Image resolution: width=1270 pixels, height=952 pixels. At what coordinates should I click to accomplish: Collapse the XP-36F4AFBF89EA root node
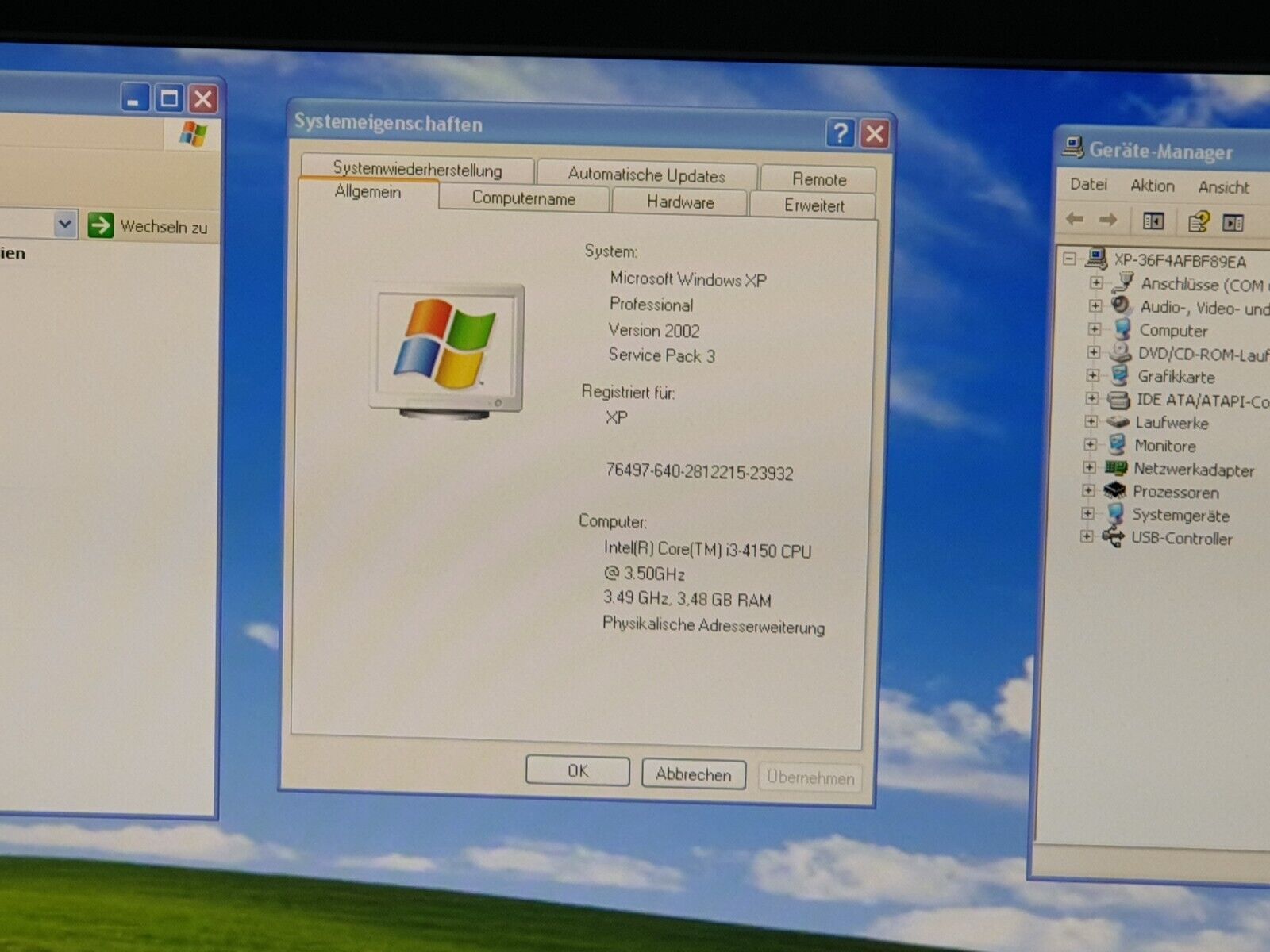click(x=1070, y=259)
